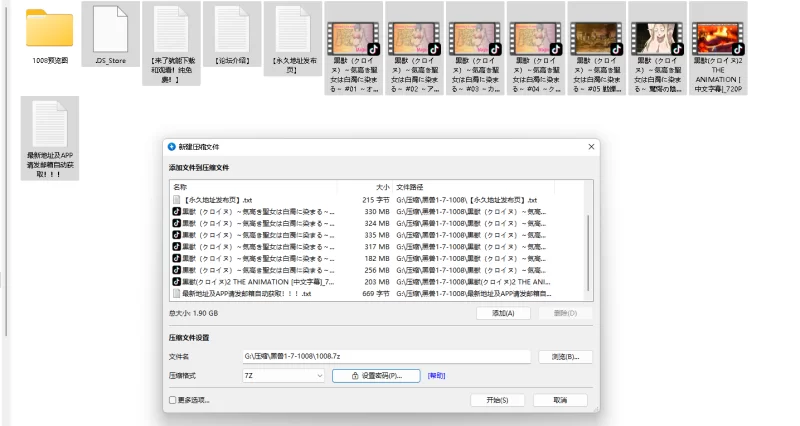Click the text-file icon of the 669 字节 row

coord(177,294)
